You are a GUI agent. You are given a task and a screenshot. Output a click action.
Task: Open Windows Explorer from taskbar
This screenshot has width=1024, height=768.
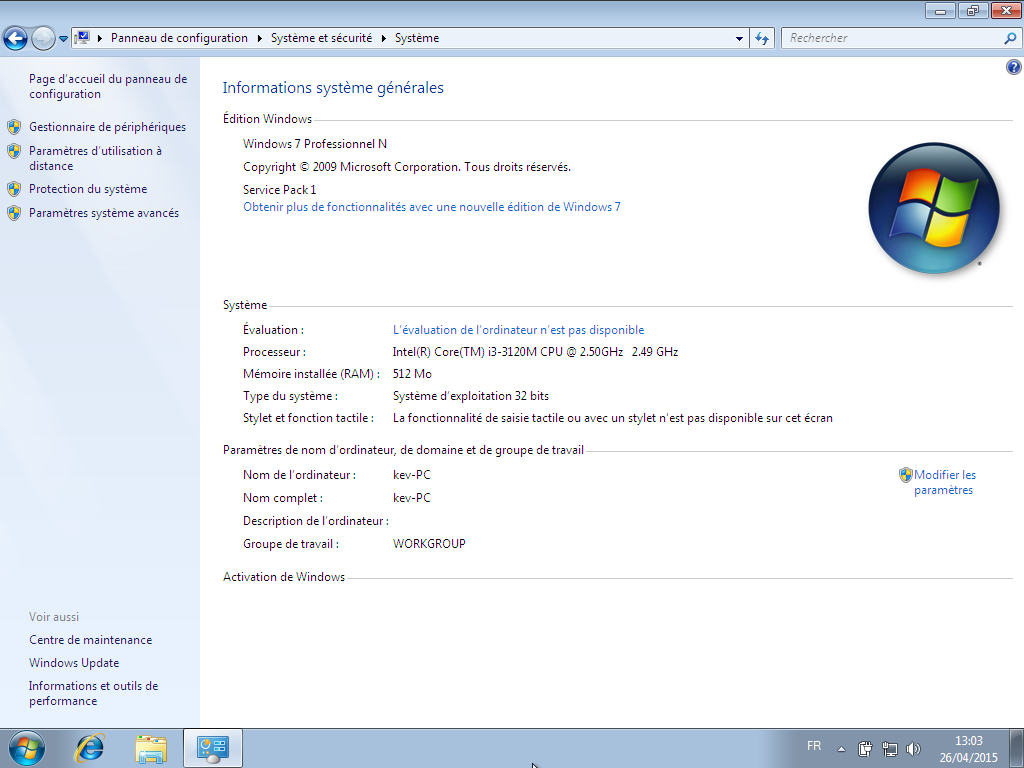coord(151,748)
